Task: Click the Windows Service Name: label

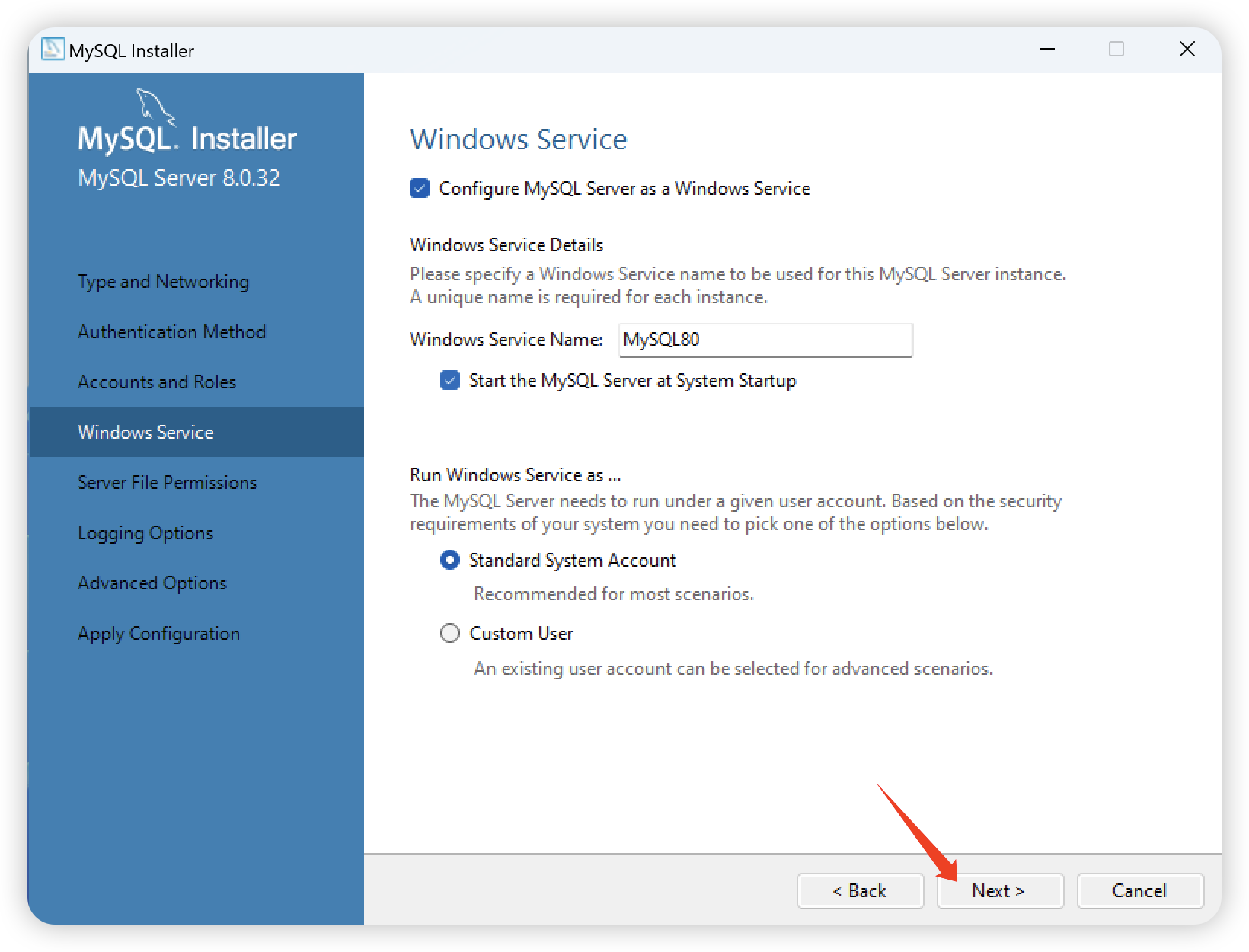Action: 506,339
